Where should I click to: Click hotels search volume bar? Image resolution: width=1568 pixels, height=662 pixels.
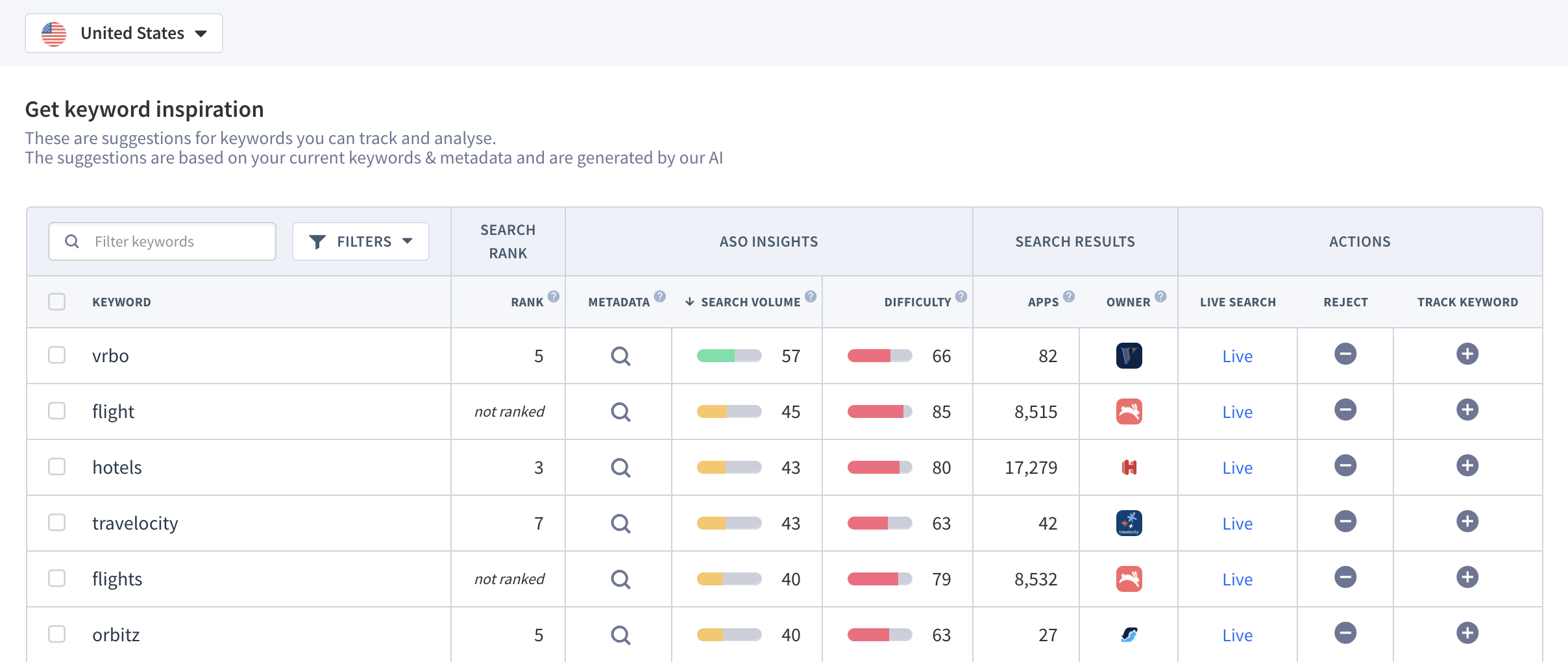click(729, 467)
